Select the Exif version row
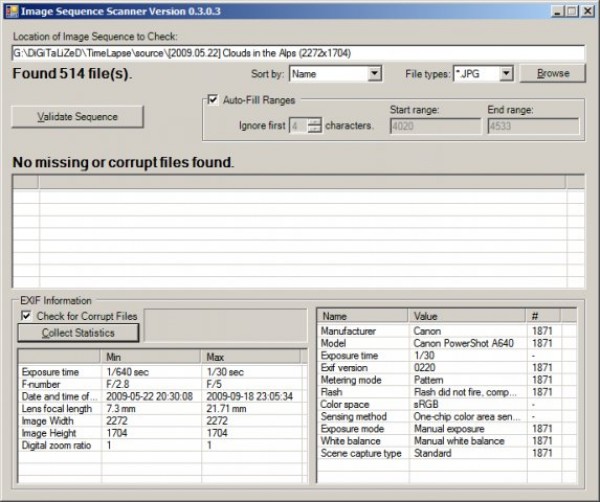The width and height of the screenshot is (600, 502). point(447,368)
